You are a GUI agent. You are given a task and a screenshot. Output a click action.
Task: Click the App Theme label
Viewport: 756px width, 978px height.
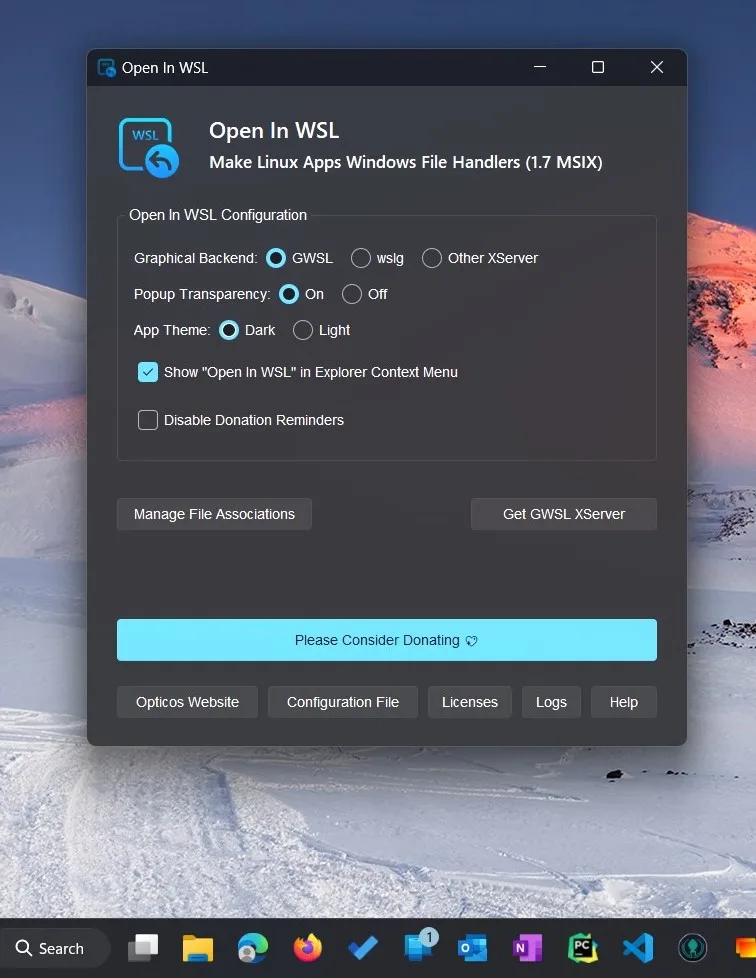pos(172,331)
